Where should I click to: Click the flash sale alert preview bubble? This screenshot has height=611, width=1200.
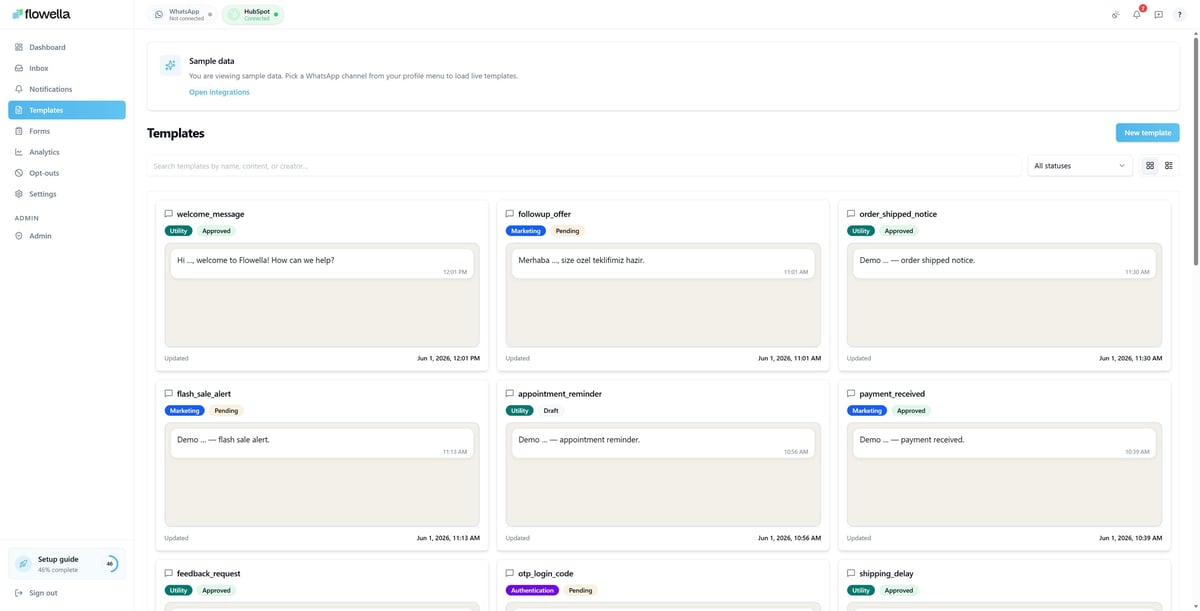pyautogui.click(x=322, y=444)
